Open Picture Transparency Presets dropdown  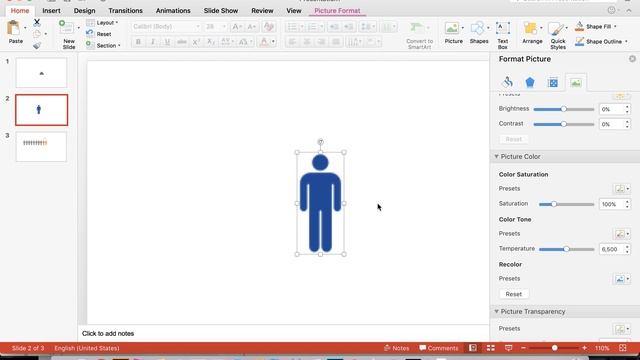click(x=622, y=329)
